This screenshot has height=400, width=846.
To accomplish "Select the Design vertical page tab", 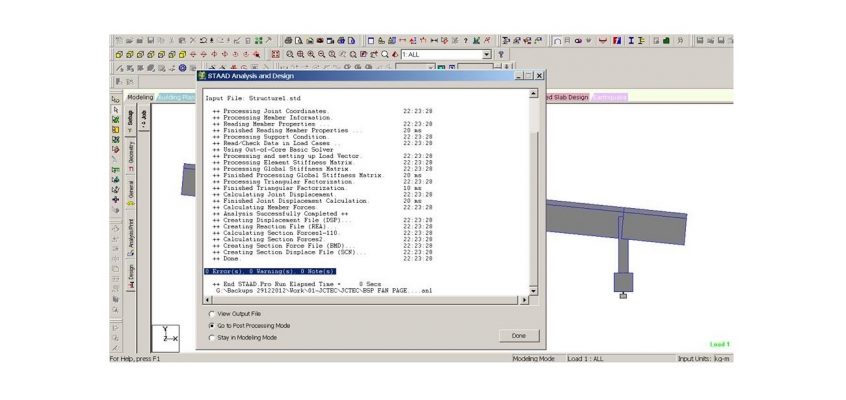I will click(x=131, y=276).
